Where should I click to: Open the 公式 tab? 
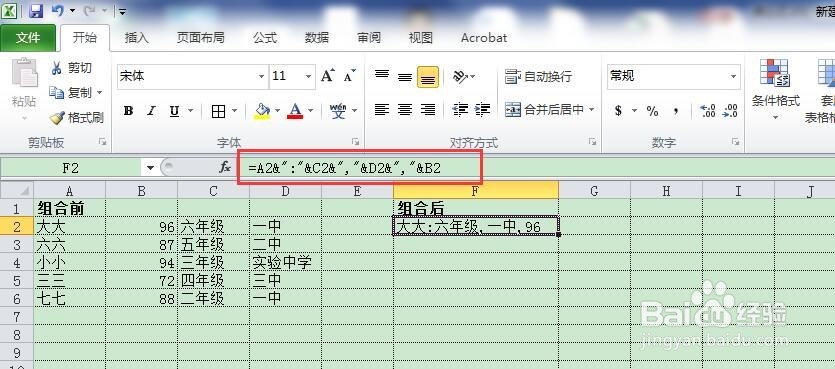[x=265, y=38]
